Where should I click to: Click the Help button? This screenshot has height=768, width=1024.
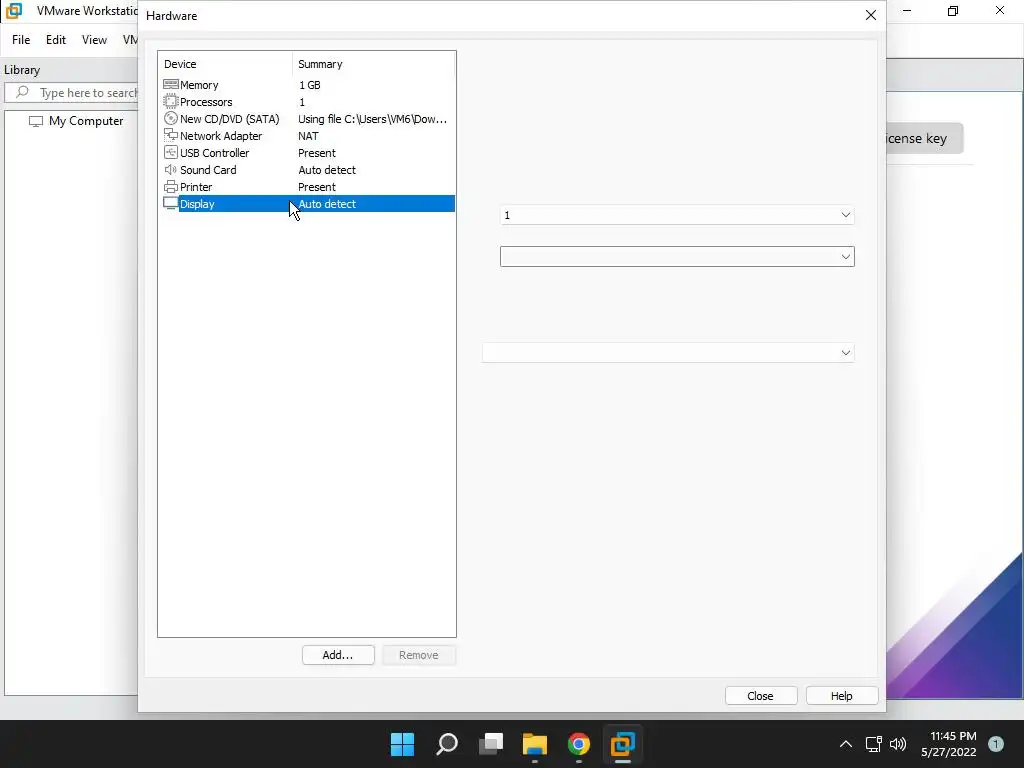pos(842,696)
